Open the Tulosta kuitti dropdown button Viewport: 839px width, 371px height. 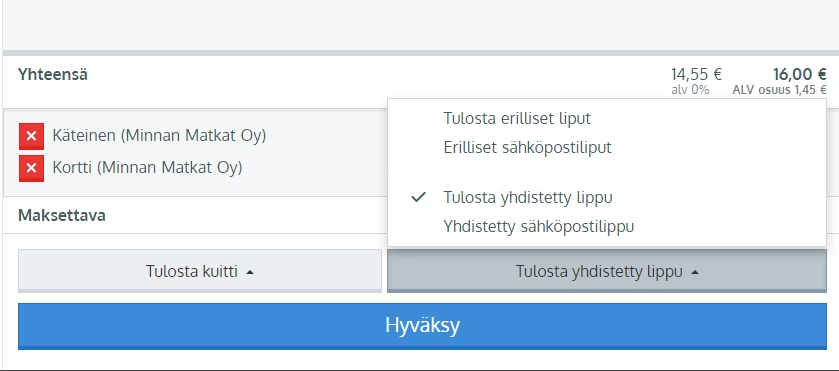coord(200,271)
